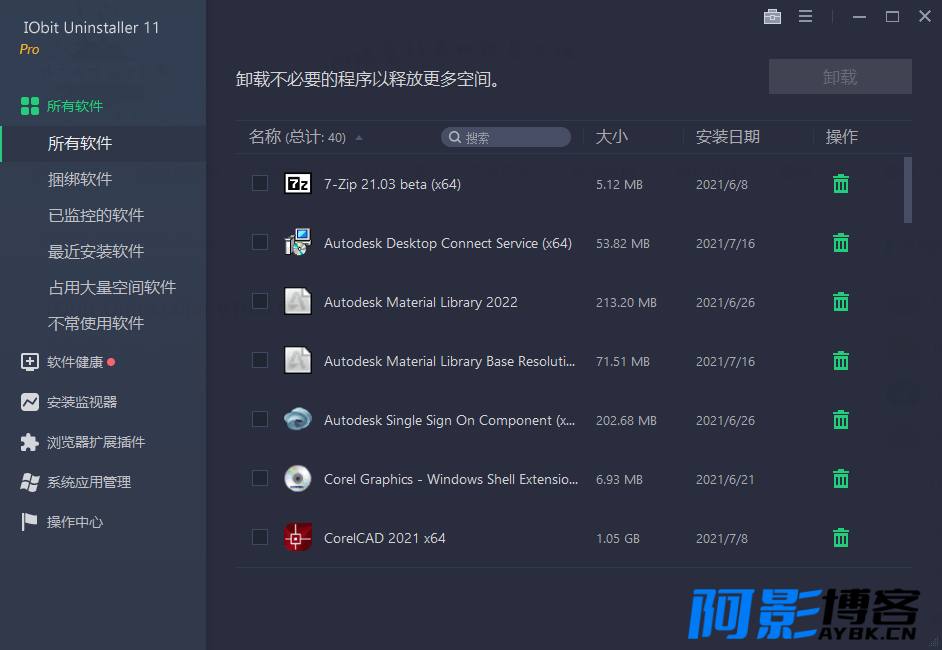Click the 系统应用管理 Windows flag icon
Image resolution: width=942 pixels, height=650 pixels.
[29, 482]
